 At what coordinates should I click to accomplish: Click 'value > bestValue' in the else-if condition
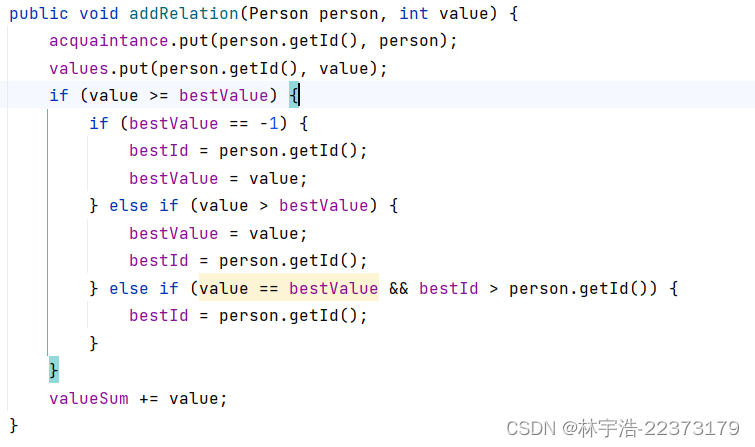click(x=284, y=206)
